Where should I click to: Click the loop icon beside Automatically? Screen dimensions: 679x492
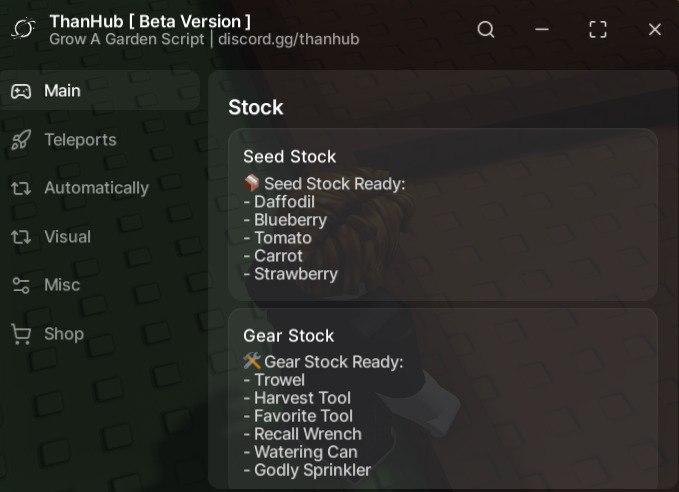(x=21, y=188)
